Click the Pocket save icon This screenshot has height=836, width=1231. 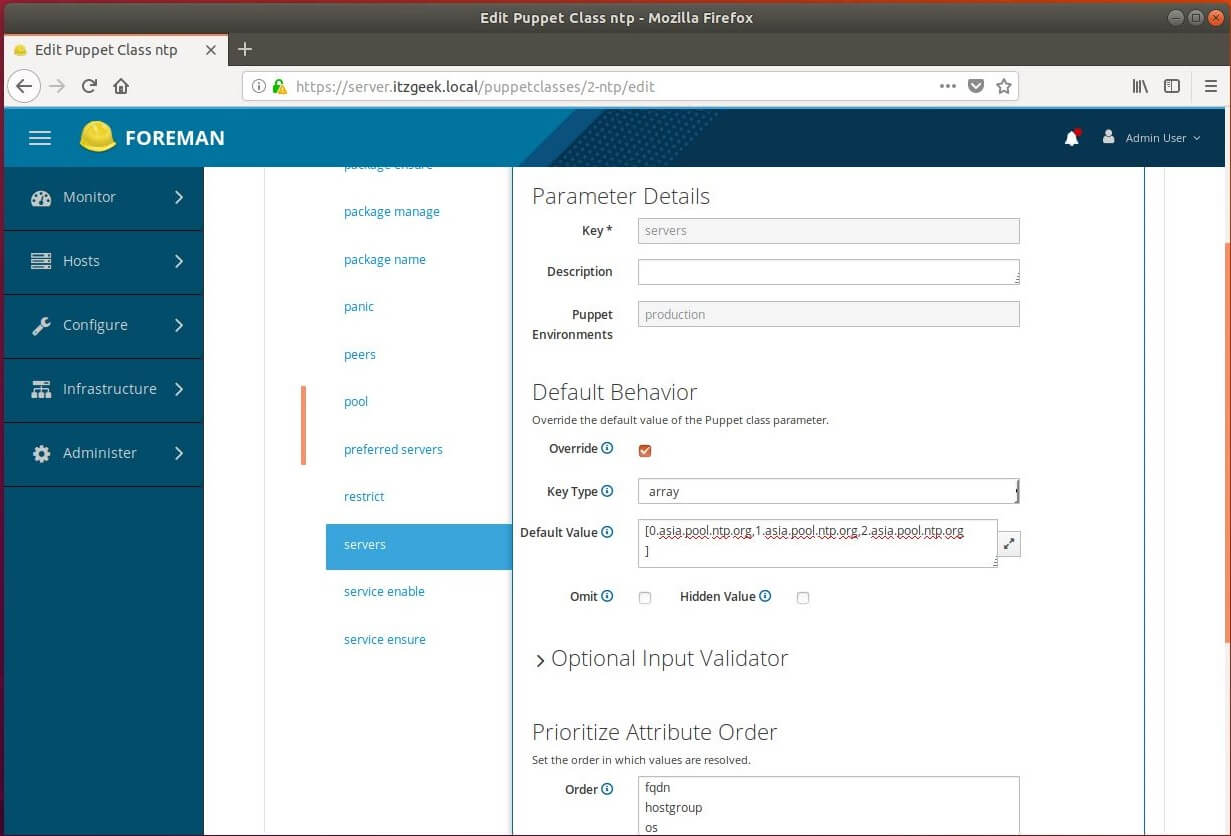[x=976, y=86]
